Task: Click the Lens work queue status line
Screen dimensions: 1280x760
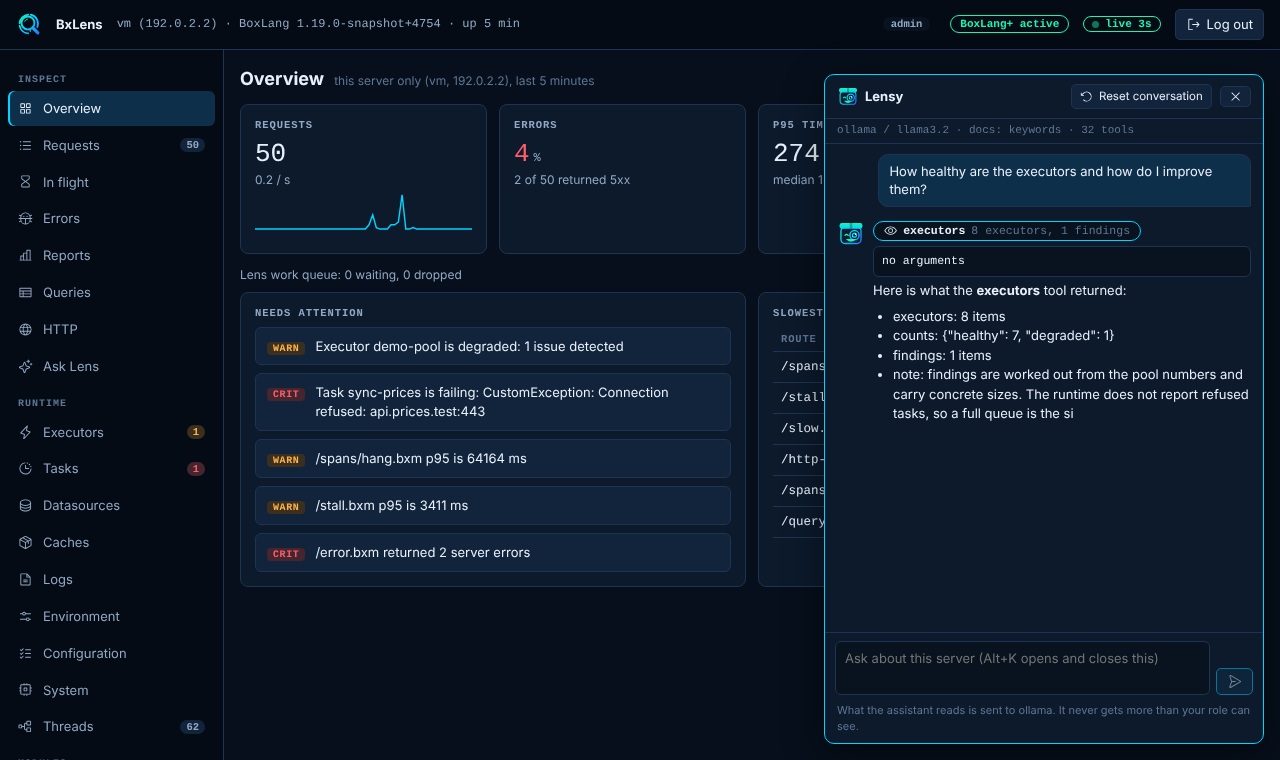Action: pos(351,274)
